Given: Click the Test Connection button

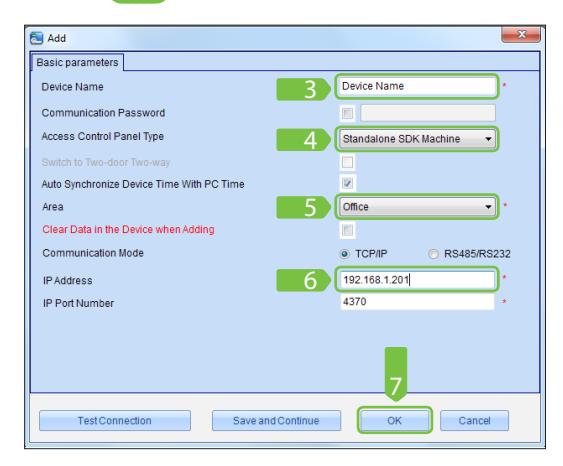Looking at the screenshot, I should 115,420.
